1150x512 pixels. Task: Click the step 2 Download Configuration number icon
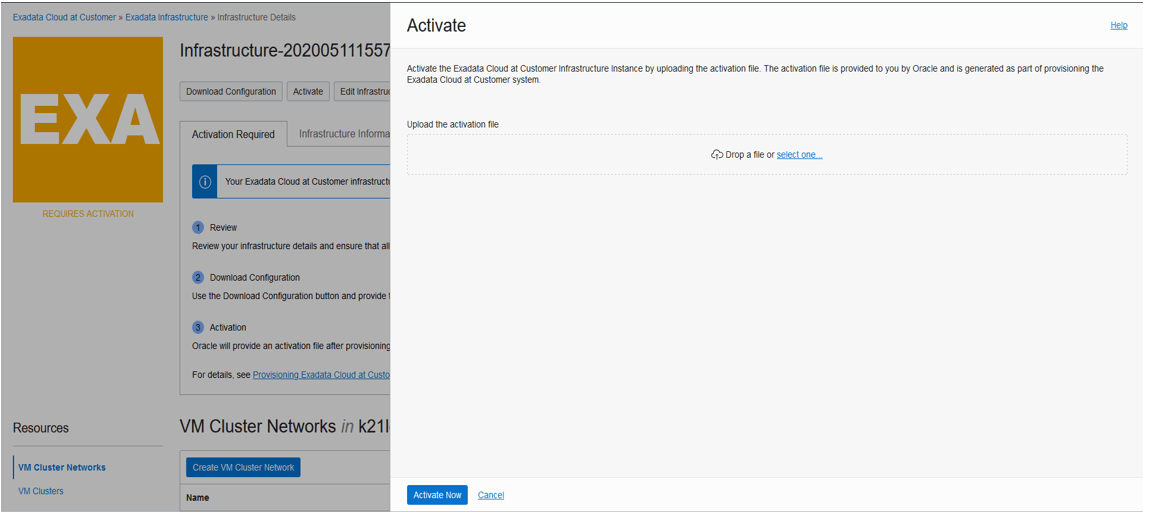point(198,277)
